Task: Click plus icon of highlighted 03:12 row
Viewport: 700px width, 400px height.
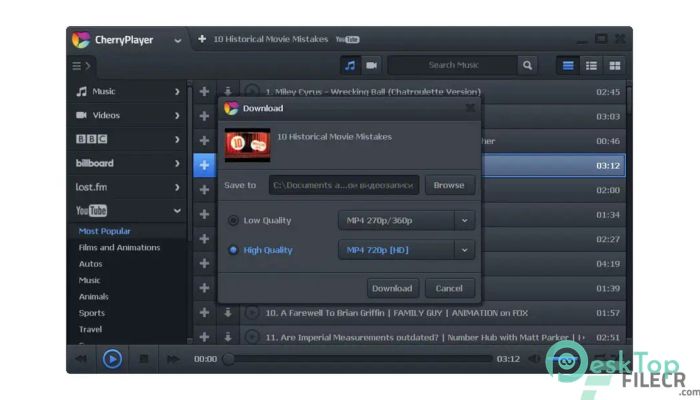Action: coord(204,165)
